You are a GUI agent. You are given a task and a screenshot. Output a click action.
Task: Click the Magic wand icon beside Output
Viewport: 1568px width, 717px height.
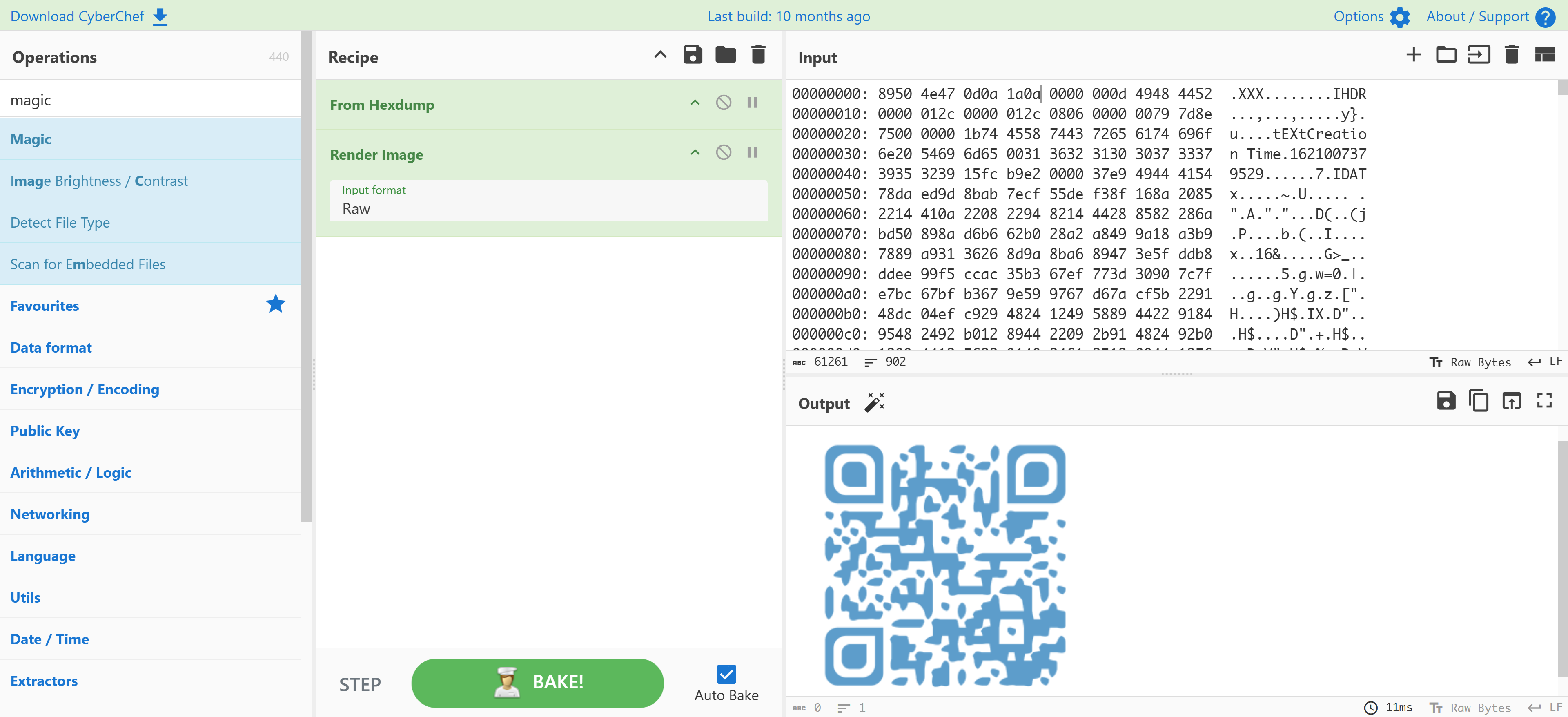click(875, 403)
